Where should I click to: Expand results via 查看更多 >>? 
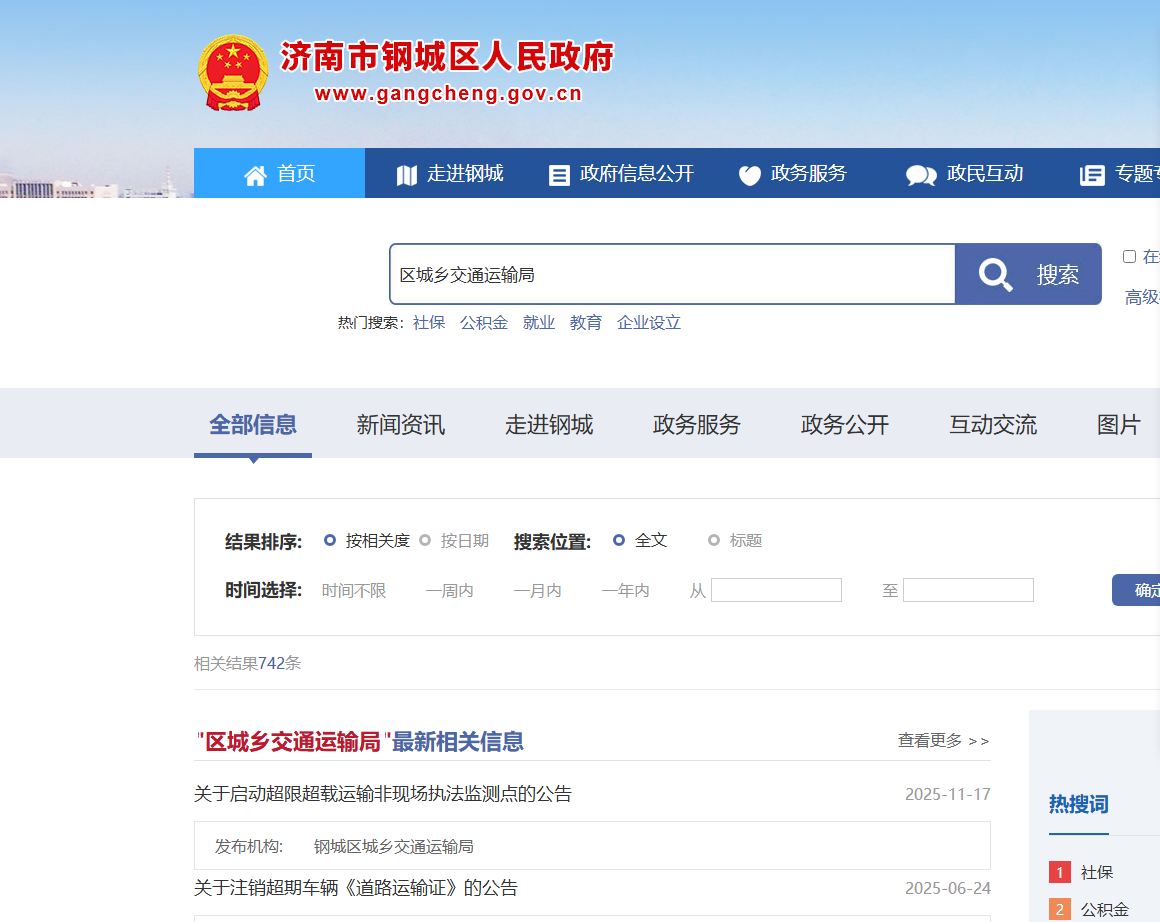[943, 741]
